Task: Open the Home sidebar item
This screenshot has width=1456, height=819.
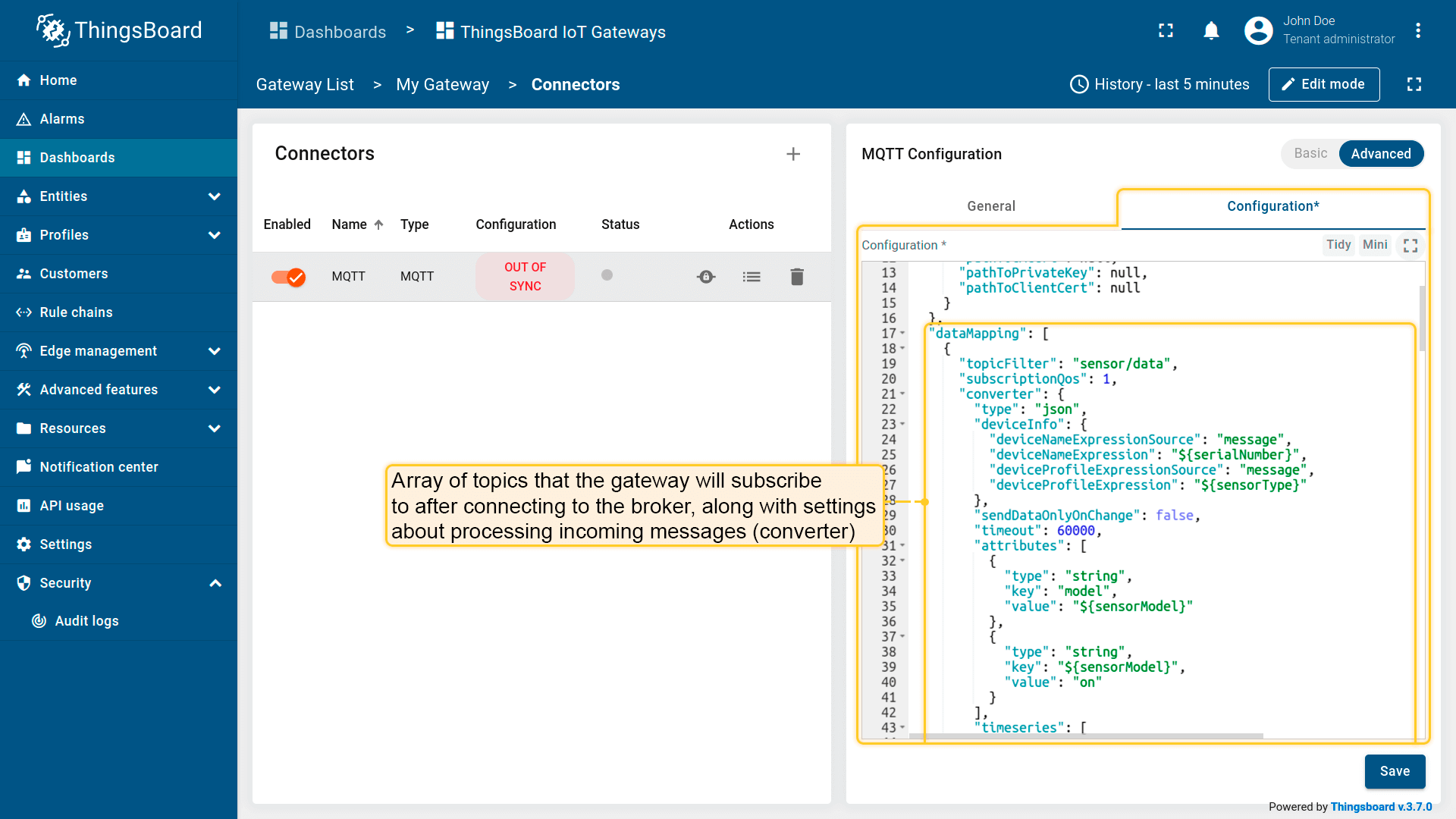Action: click(x=118, y=80)
